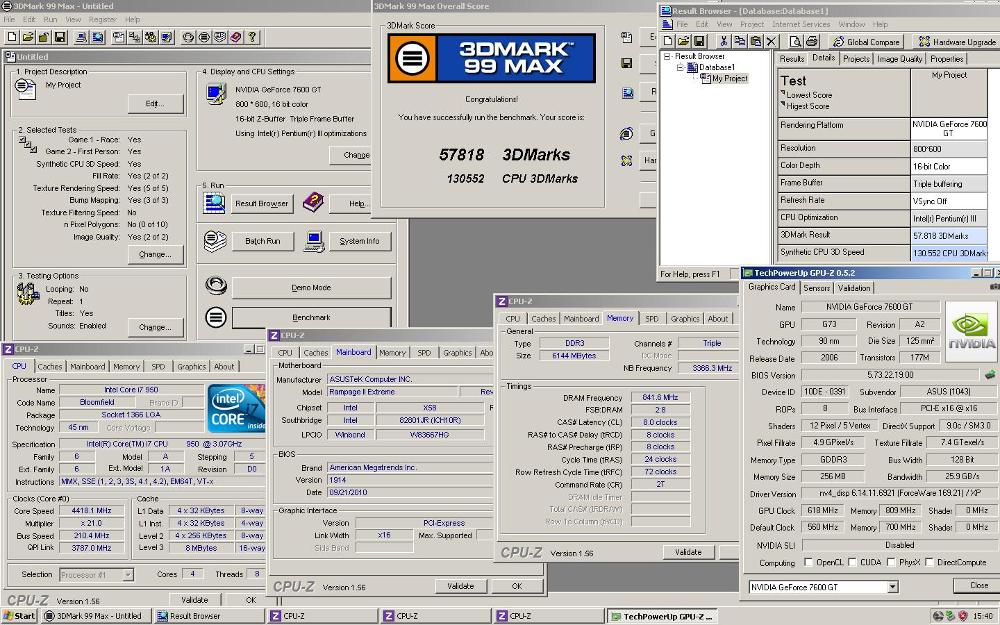Open the Processor #1 selection dropdown in CPU-Z
1000x625 pixels.
pos(128,575)
